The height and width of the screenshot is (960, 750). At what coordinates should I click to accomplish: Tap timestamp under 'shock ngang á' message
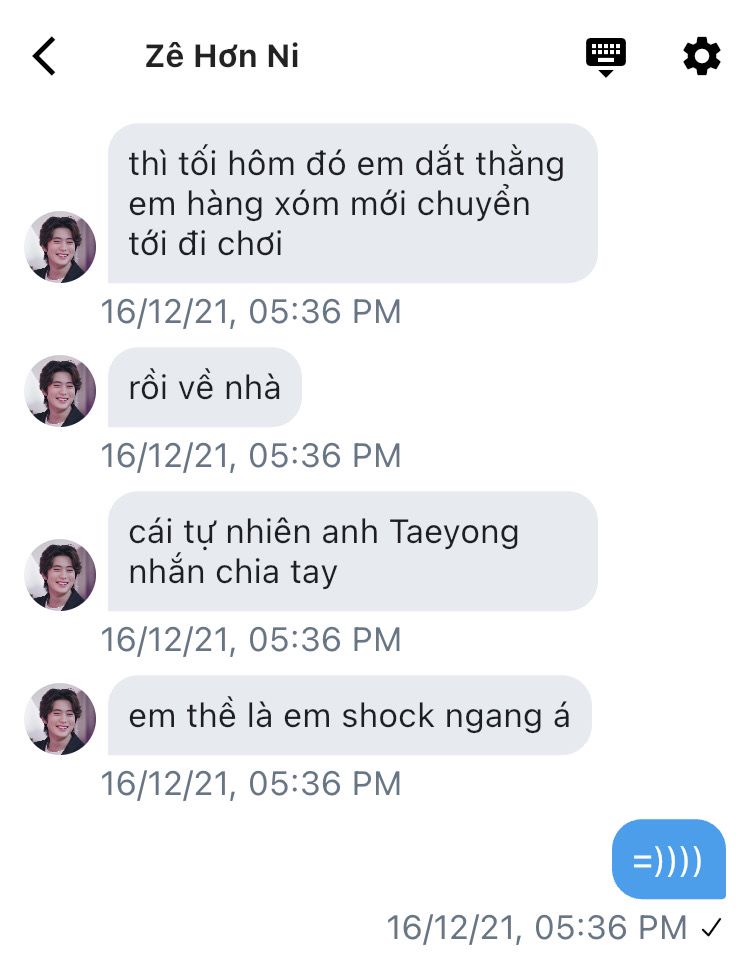251,784
